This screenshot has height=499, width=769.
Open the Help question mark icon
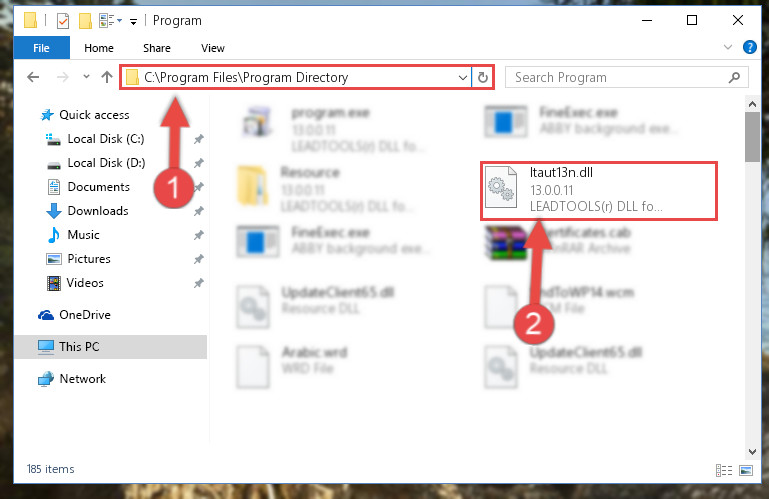pyautogui.click(x=749, y=47)
